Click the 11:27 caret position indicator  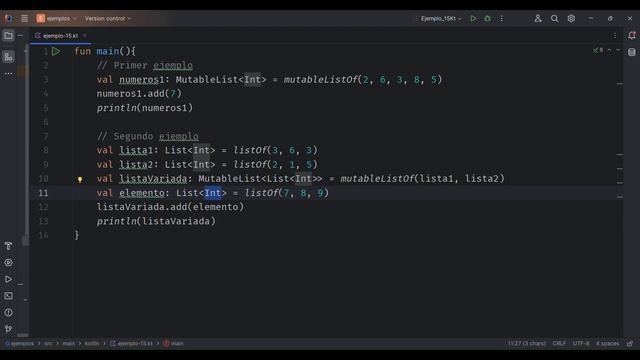click(x=527, y=343)
